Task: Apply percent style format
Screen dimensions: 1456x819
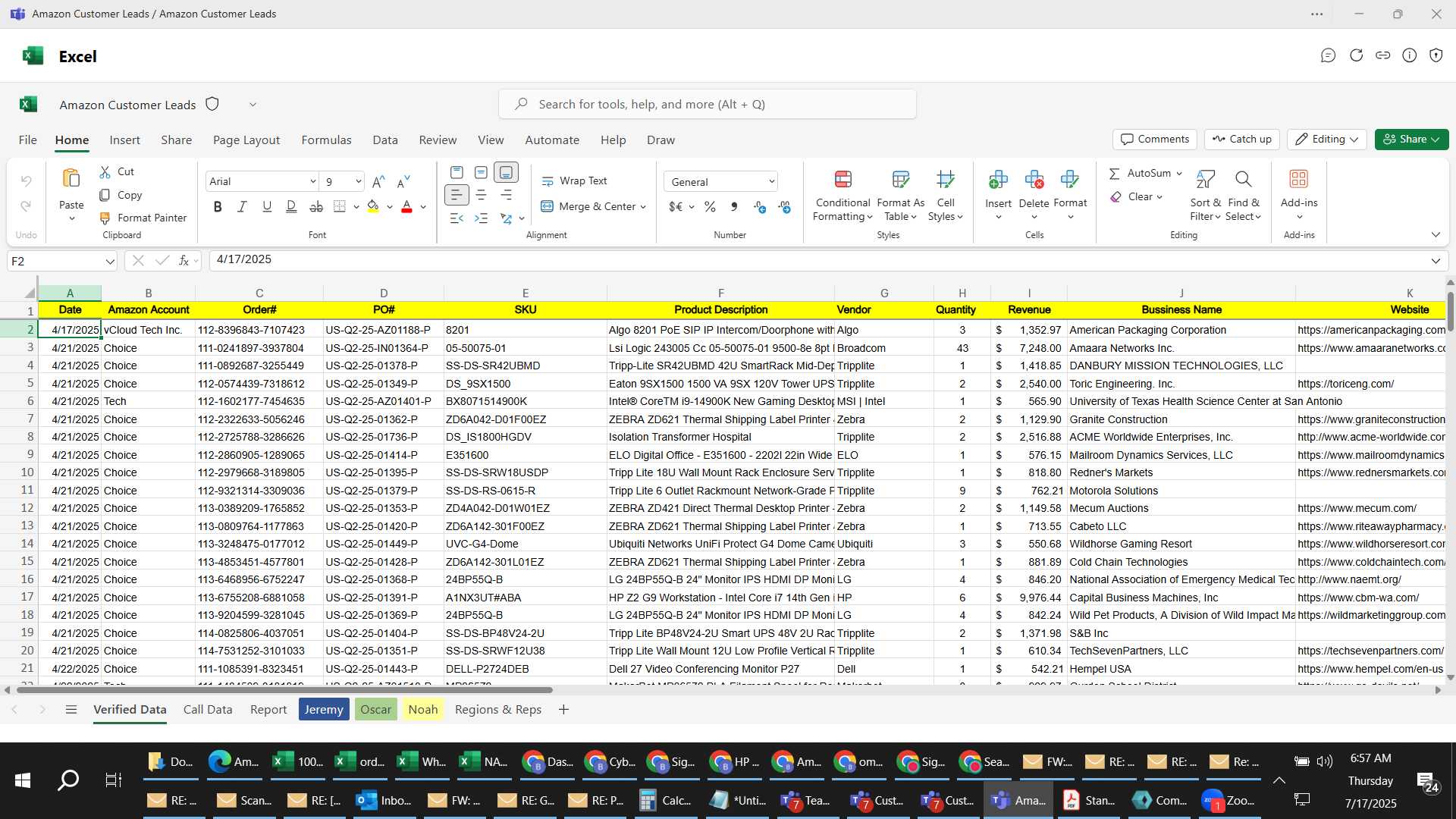Action: (710, 207)
